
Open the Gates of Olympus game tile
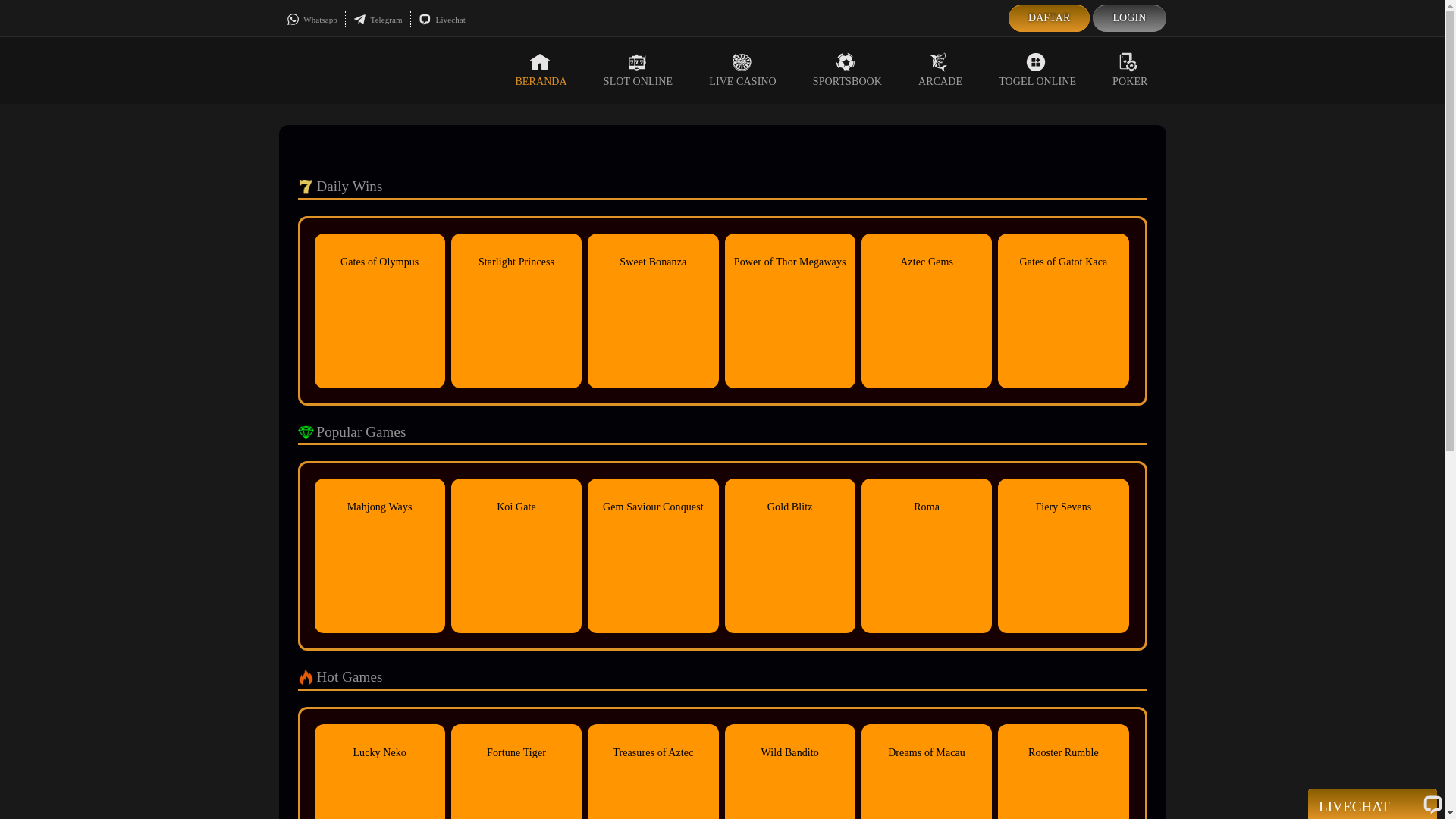coord(380,311)
